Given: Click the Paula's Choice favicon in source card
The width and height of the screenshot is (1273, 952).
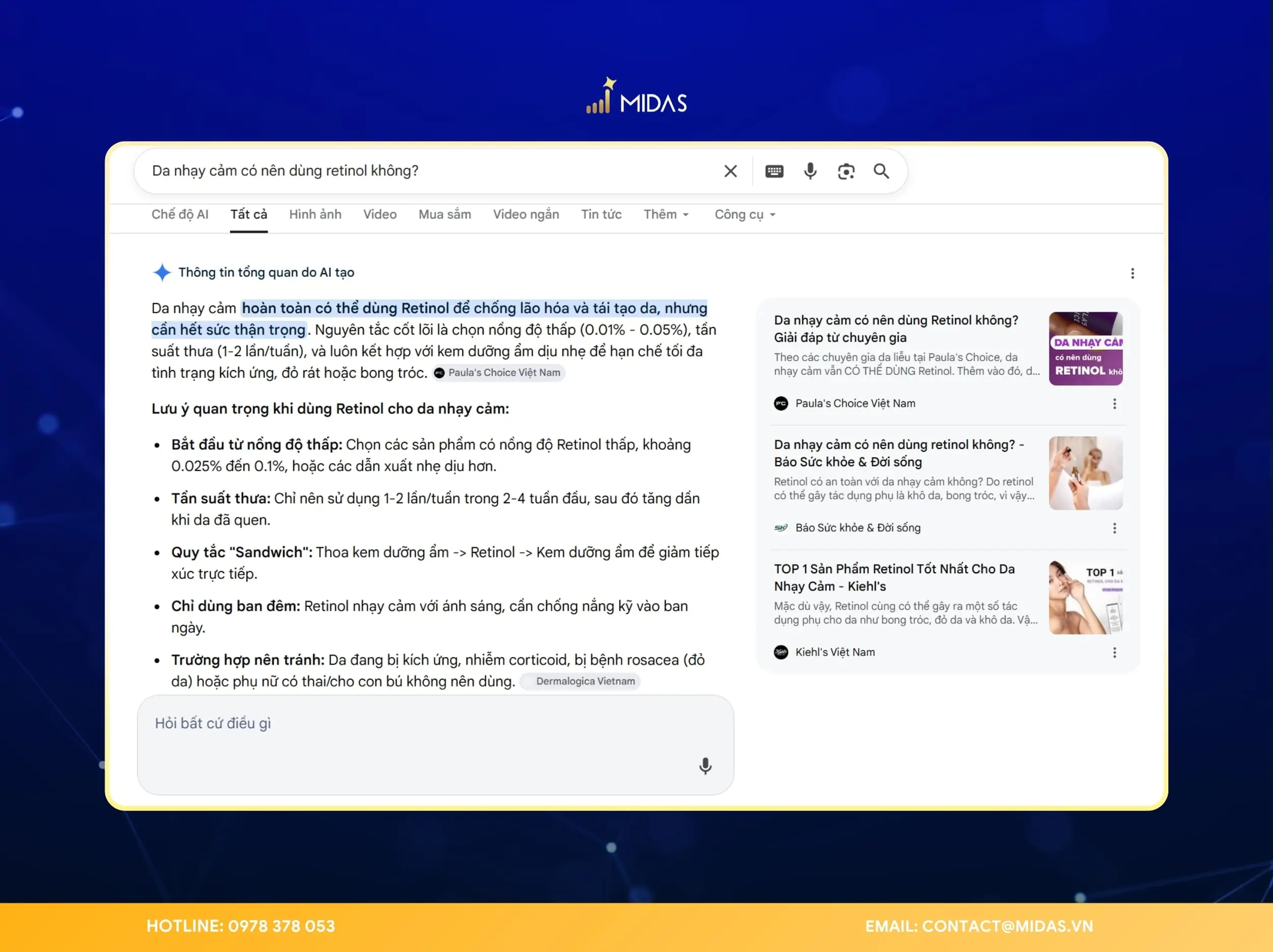Looking at the screenshot, I should pos(780,403).
